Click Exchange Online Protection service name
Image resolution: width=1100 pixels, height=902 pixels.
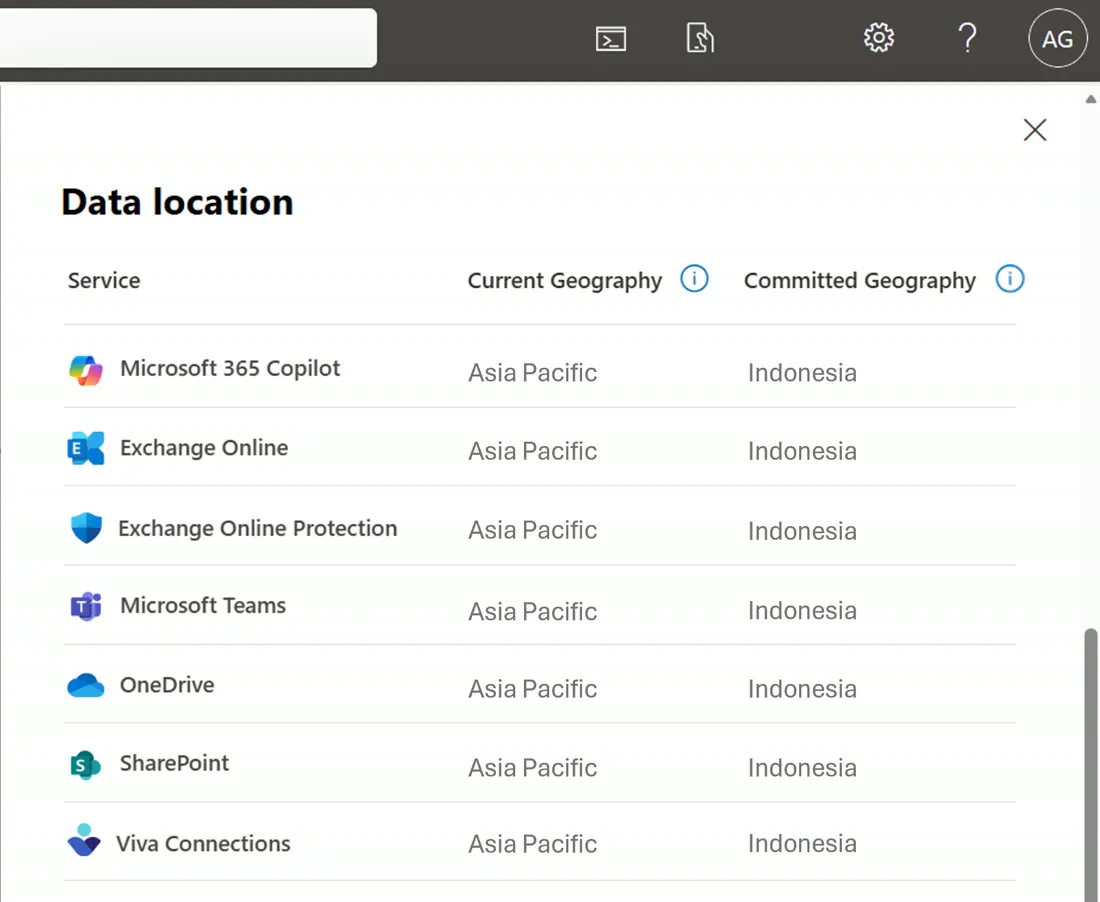(x=257, y=528)
